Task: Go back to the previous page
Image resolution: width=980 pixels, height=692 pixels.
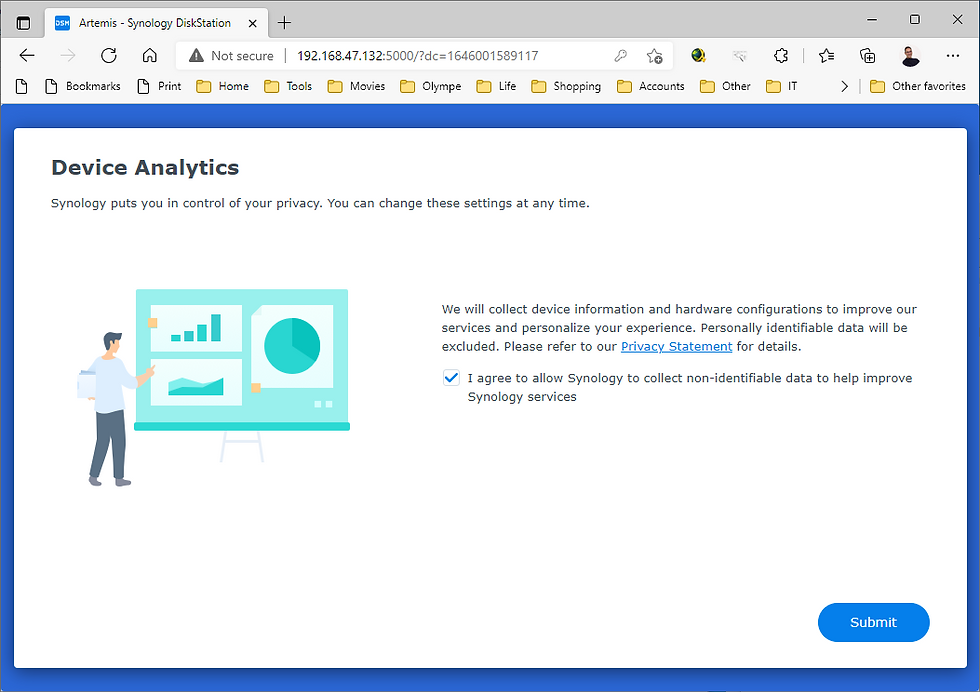Action: [x=27, y=56]
